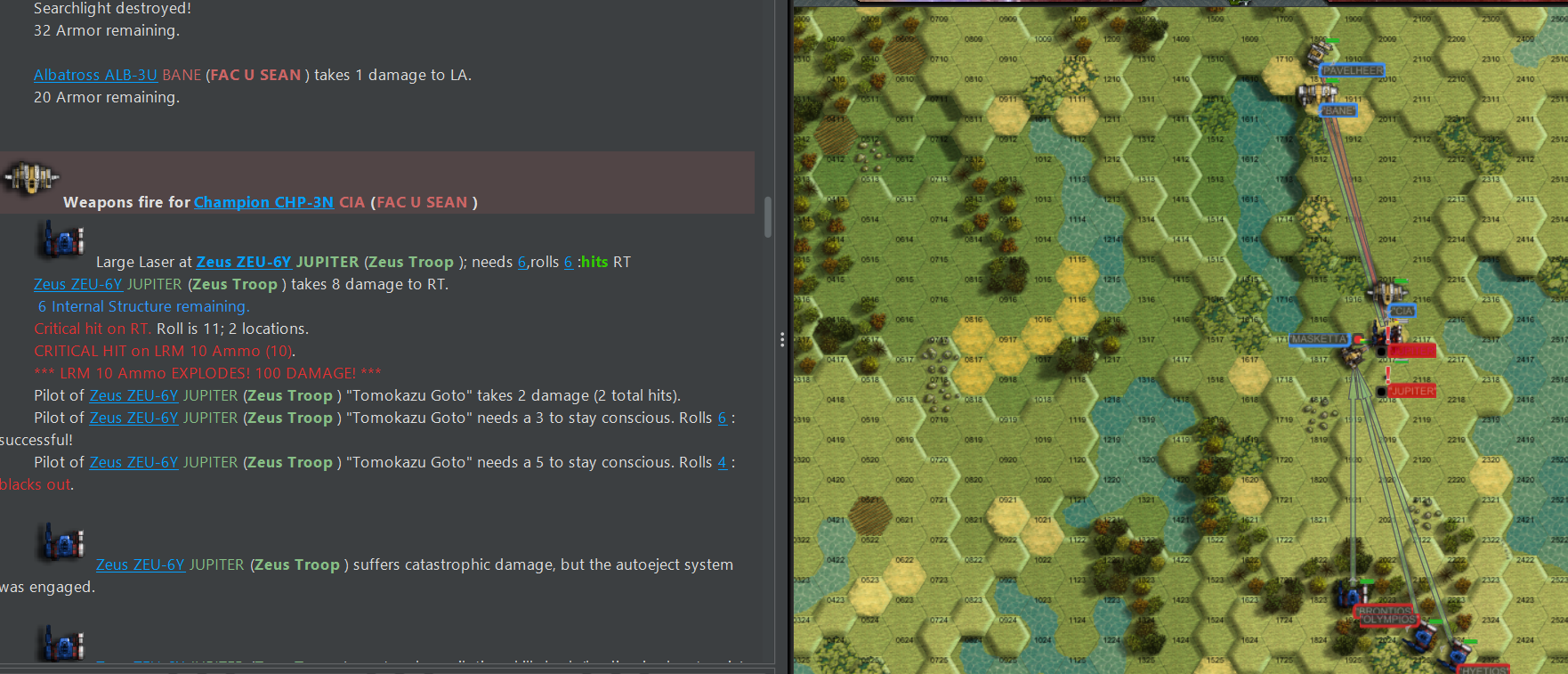Click the 'rolls 6' result link for Large Laser
This screenshot has width=1568, height=674.
tap(569, 262)
